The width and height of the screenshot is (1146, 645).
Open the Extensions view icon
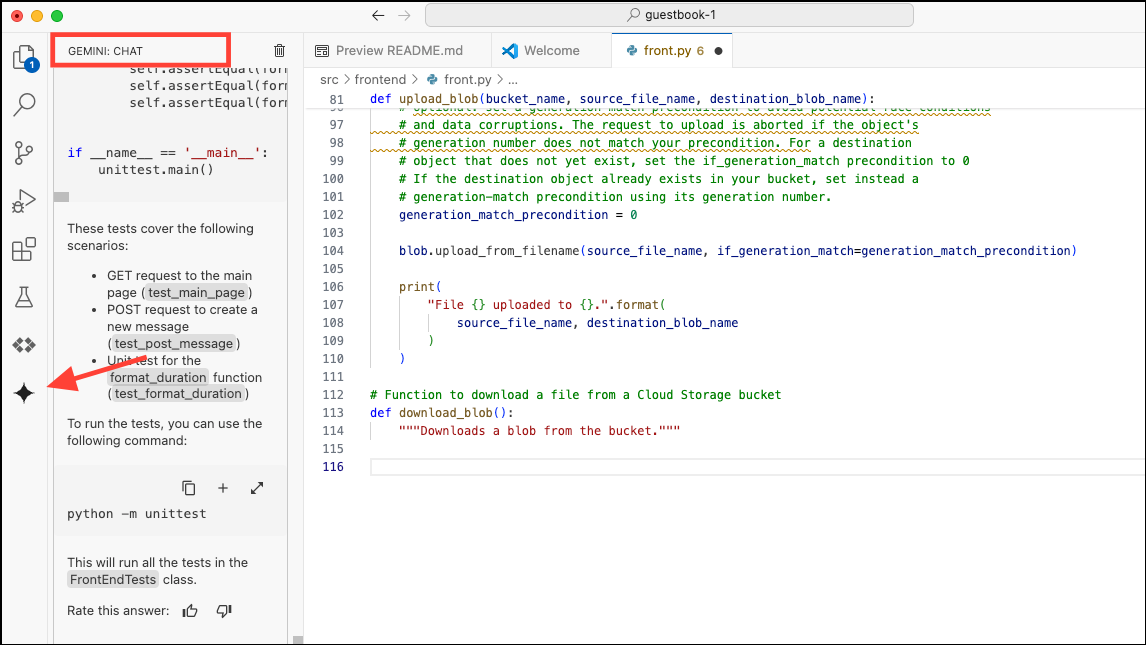24,249
